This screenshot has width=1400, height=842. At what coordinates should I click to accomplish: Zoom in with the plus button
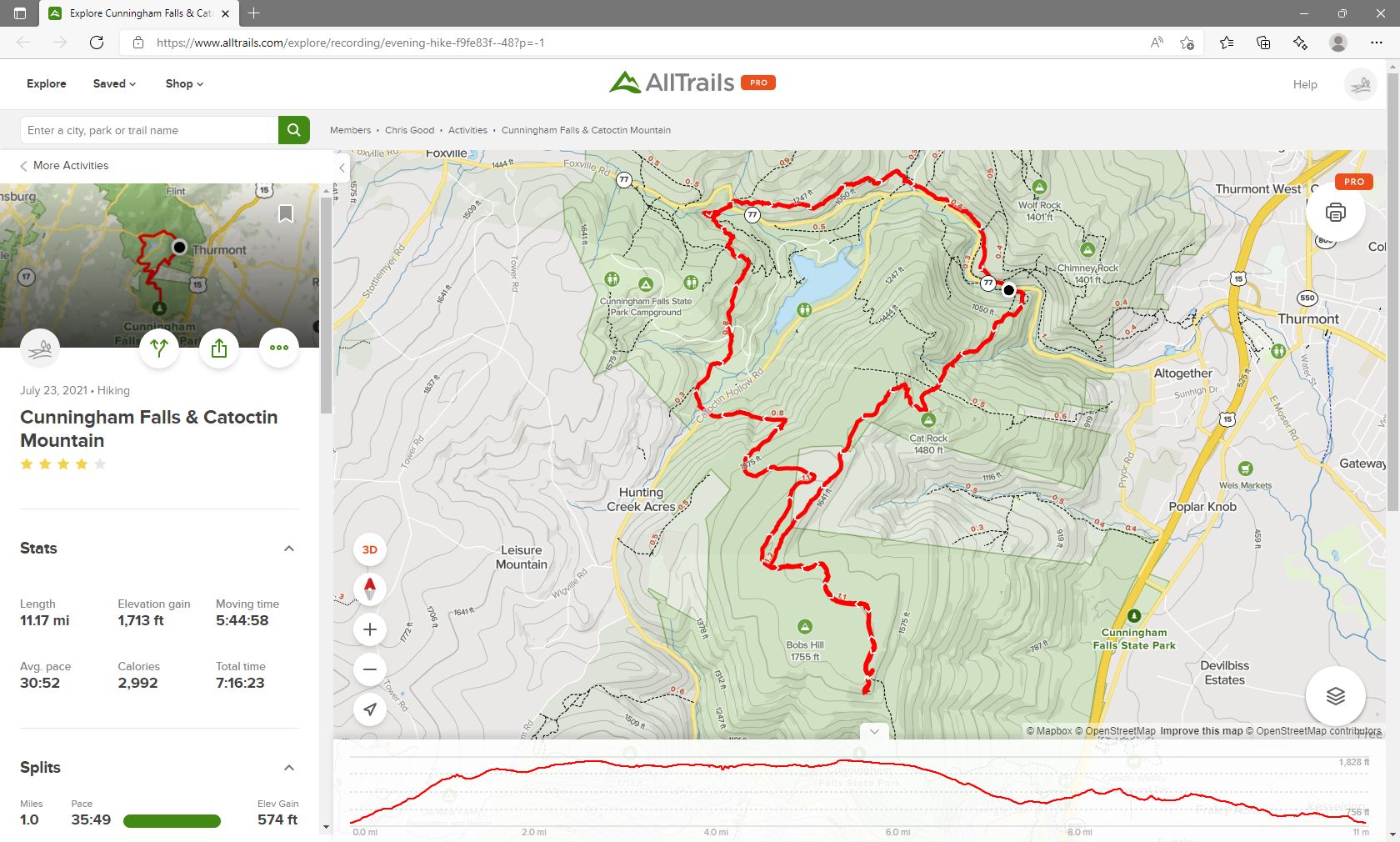[x=370, y=629]
